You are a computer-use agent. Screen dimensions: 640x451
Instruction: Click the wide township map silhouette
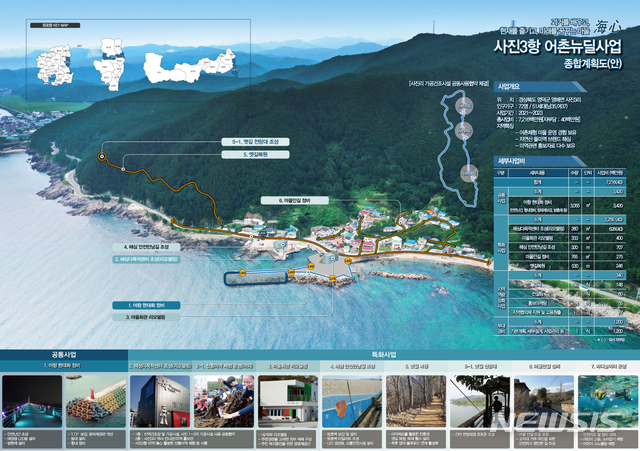pyautogui.click(x=190, y=67)
